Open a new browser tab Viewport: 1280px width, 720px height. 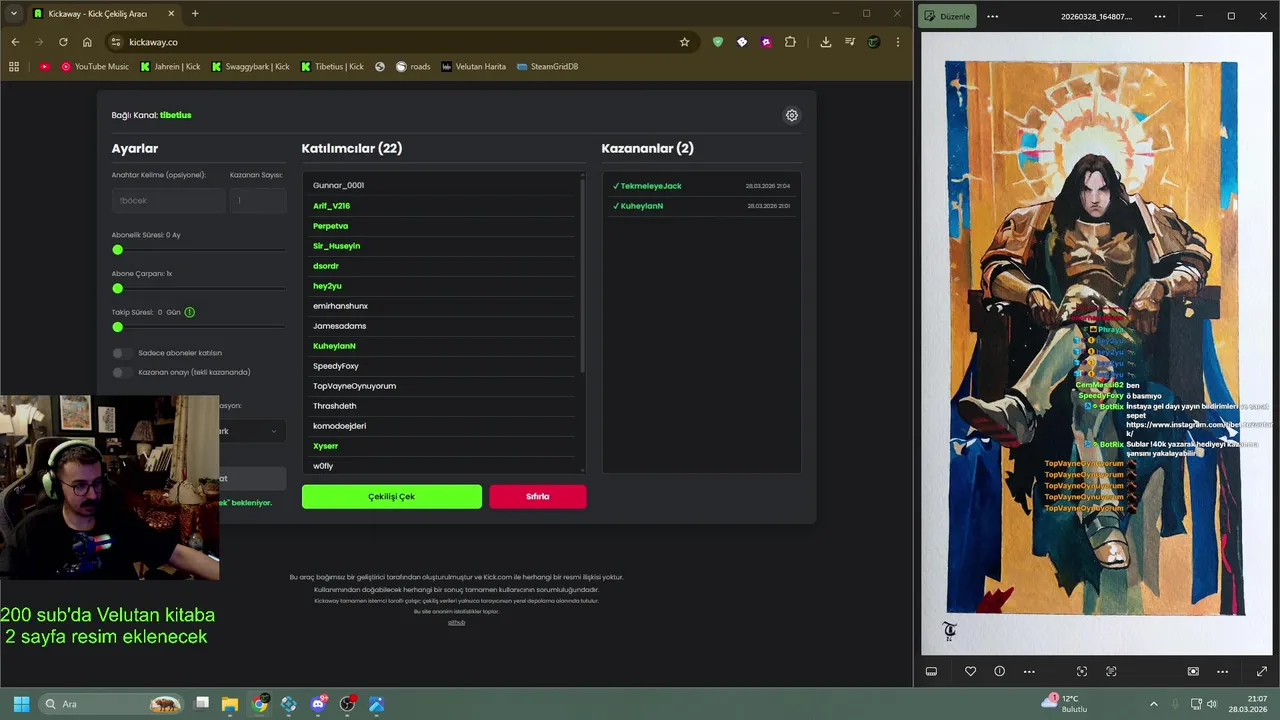pos(195,14)
